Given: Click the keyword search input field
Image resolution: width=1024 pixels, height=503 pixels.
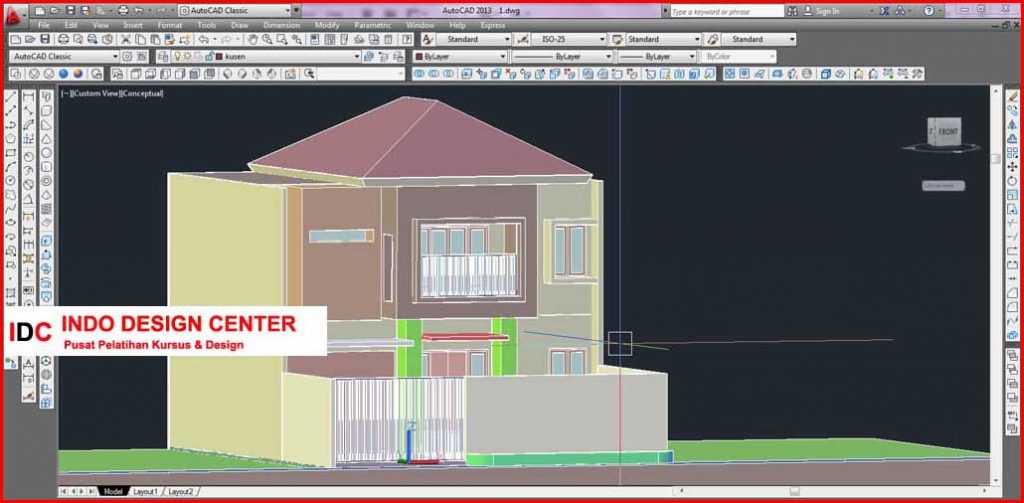Looking at the screenshot, I should (x=726, y=12).
